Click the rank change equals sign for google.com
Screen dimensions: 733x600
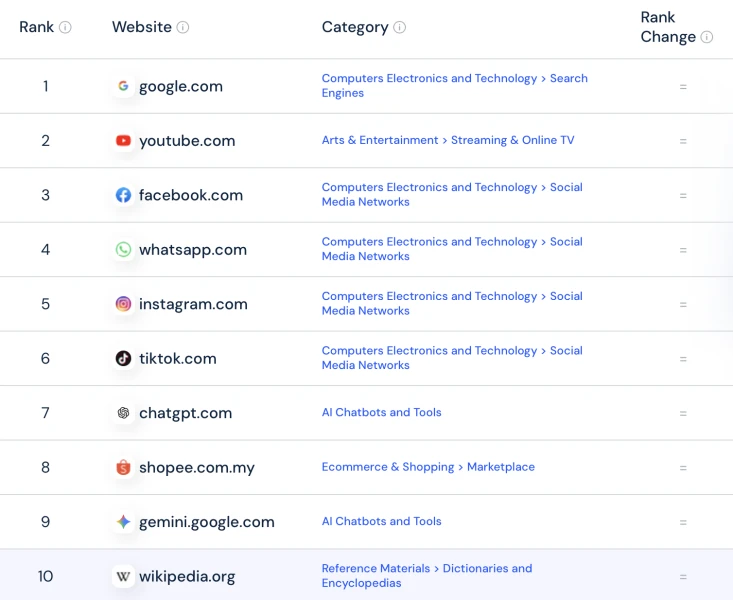(683, 87)
